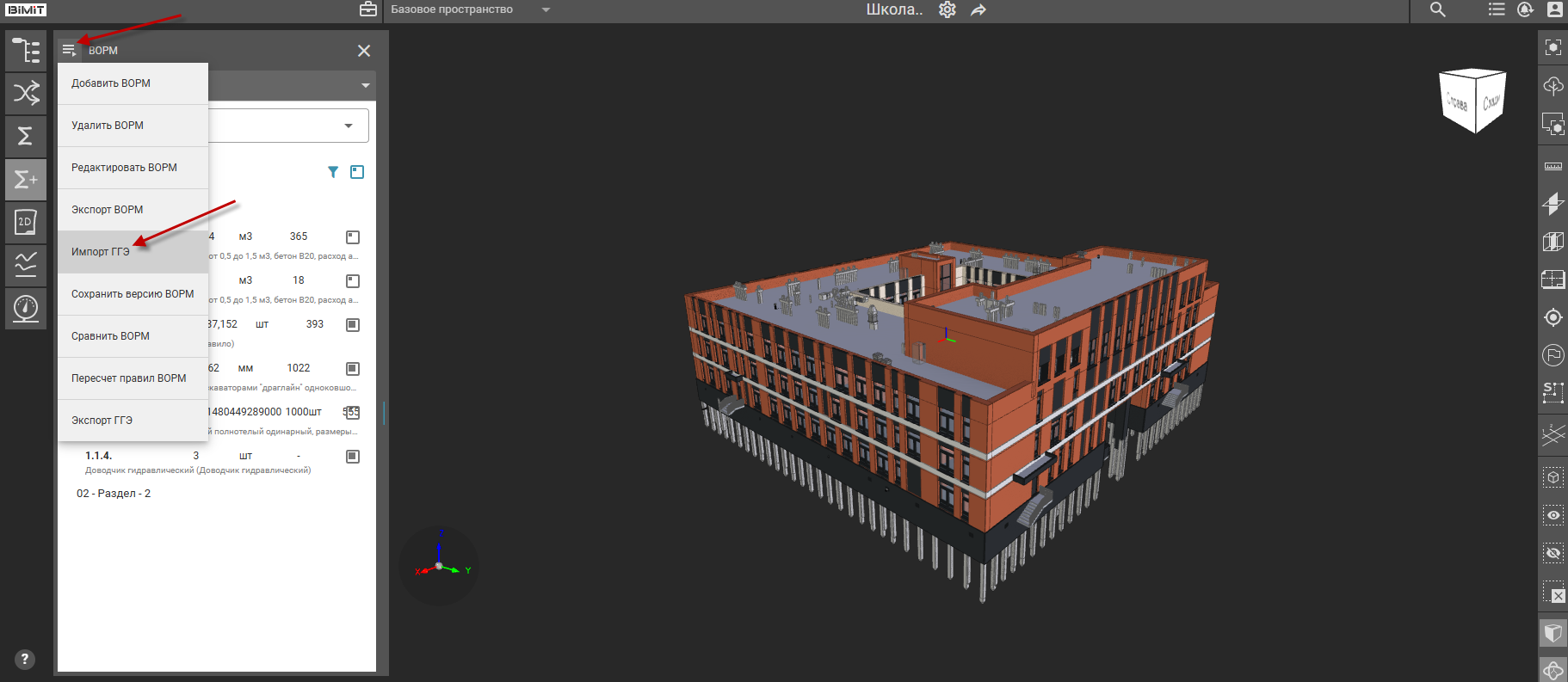Toggle checkbox on the 1000шт row
The height and width of the screenshot is (682, 1568).
click(x=353, y=412)
